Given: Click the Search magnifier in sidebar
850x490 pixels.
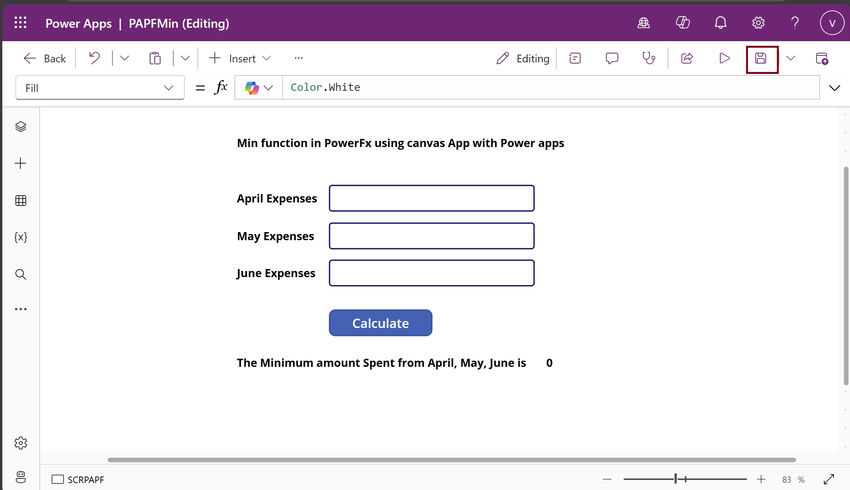Looking at the screenshot, I should [x=21, y=274].
